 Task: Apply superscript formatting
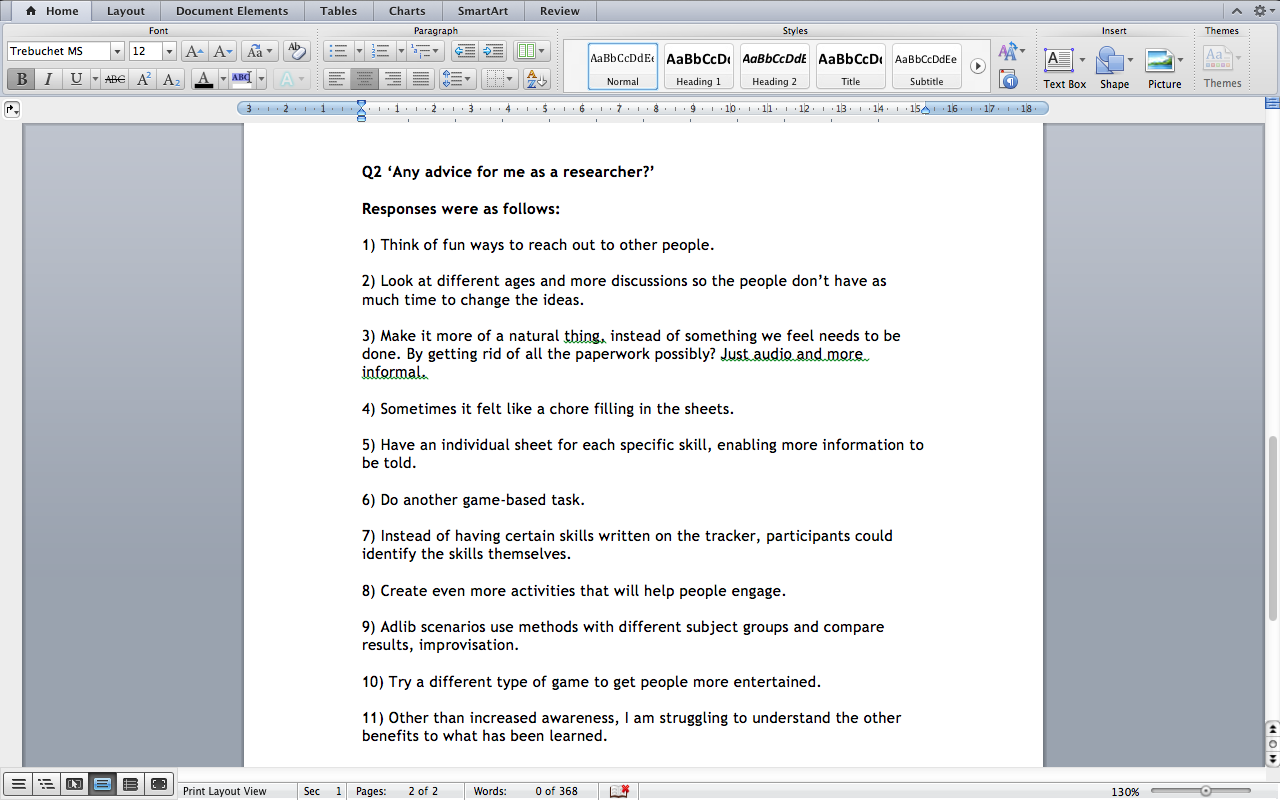144,79
